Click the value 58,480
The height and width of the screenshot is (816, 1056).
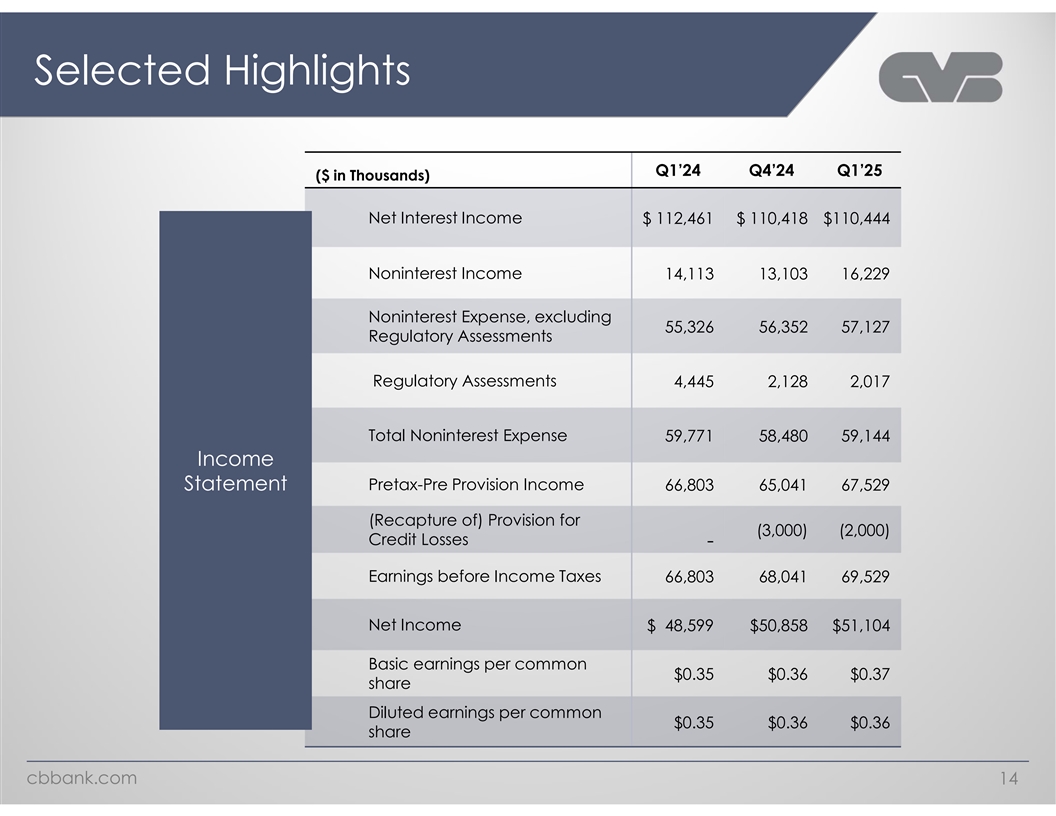pyautogui.click(x=783, y=436)
